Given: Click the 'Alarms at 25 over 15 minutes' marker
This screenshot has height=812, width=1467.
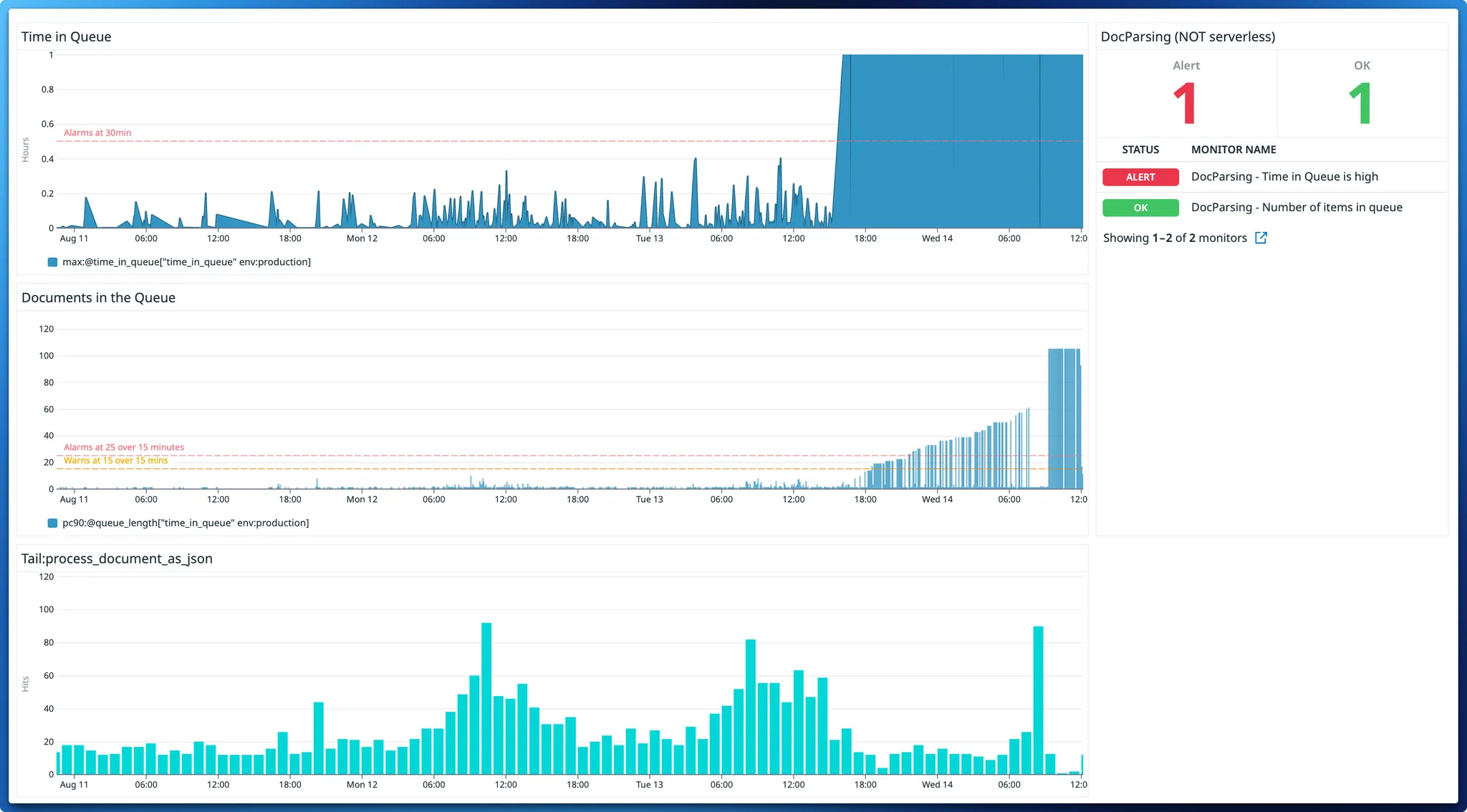Looking at the screenshot, I should click(x=123, y=448).
